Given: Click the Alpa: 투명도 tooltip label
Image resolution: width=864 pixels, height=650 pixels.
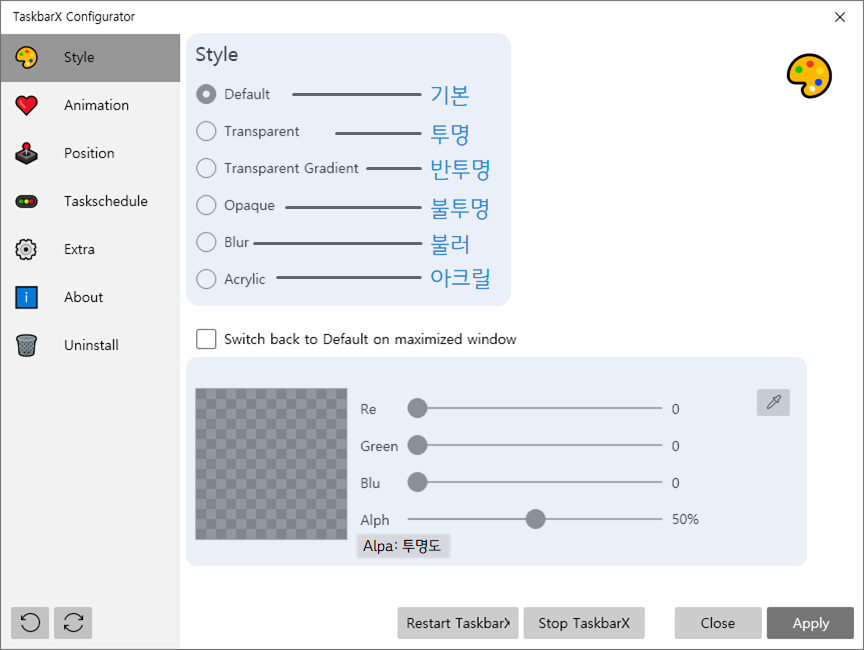Looking at the screenshot, I should pyautogui.click(x=403, y=546).
